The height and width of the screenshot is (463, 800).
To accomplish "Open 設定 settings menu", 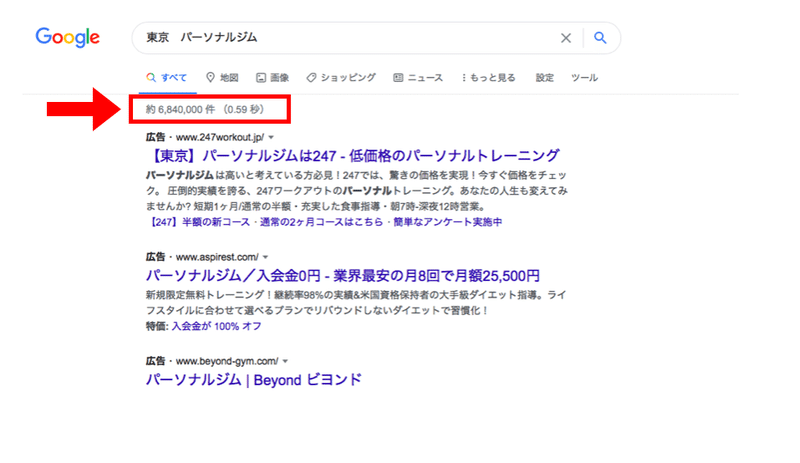I will tap(544, 78).
